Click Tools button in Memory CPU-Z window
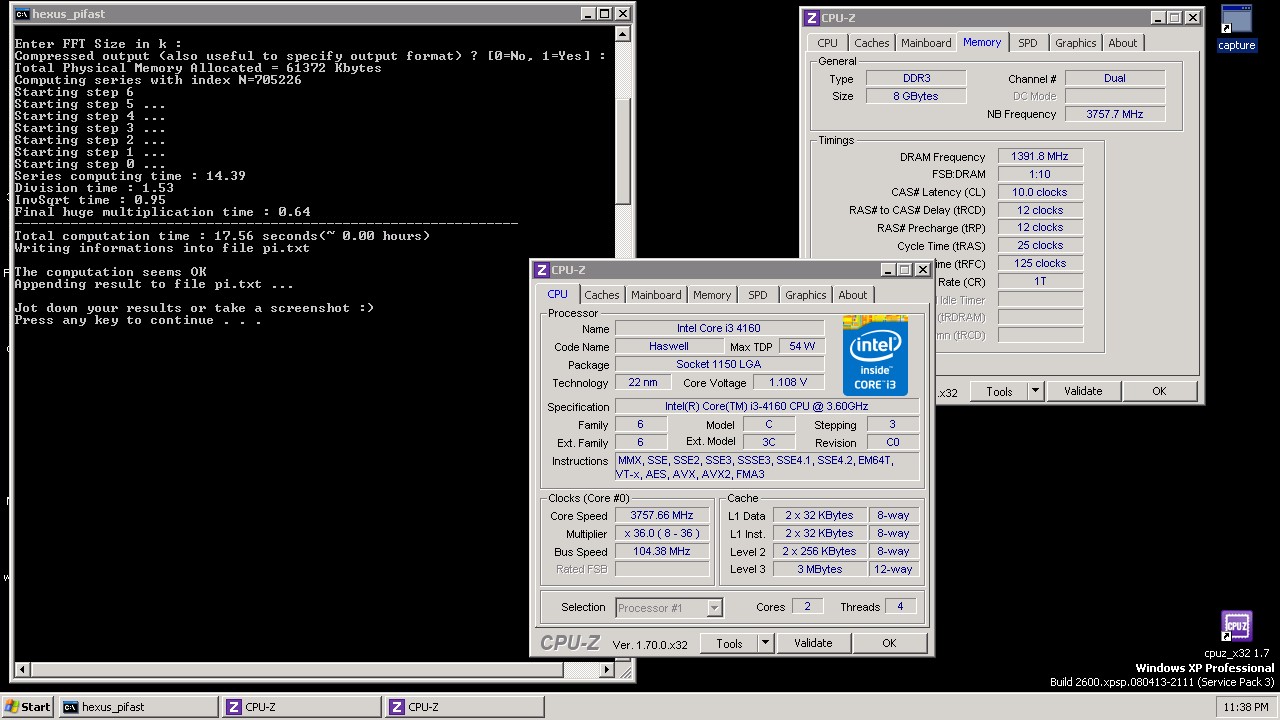The width and height of the screenshot is (1280, 720). (x=999, y=391)
